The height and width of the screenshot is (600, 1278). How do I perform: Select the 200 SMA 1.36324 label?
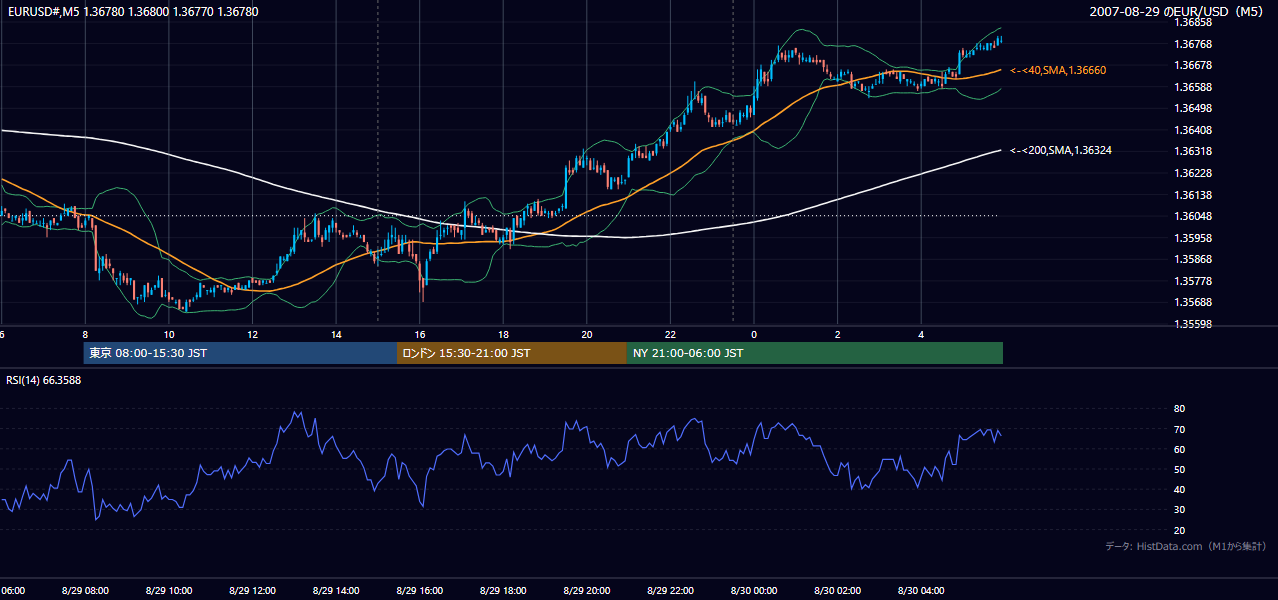1061,150
